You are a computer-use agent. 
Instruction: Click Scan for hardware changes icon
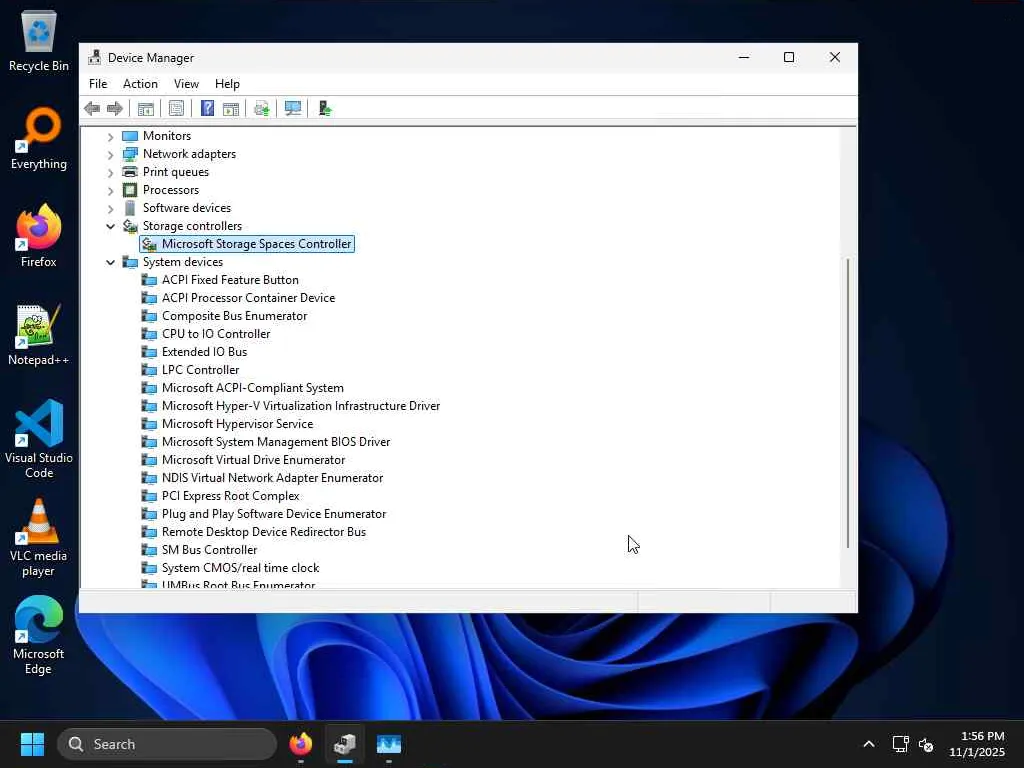click(x=293, y=108)
